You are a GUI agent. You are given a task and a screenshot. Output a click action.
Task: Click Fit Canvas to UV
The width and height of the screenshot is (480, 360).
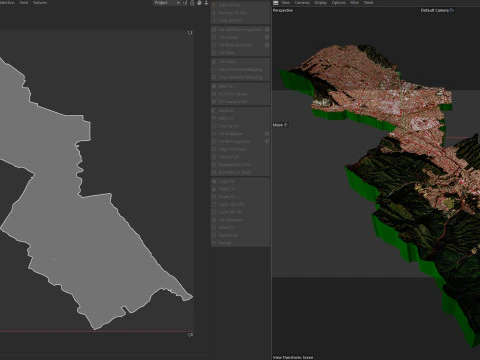pos(240,102)
